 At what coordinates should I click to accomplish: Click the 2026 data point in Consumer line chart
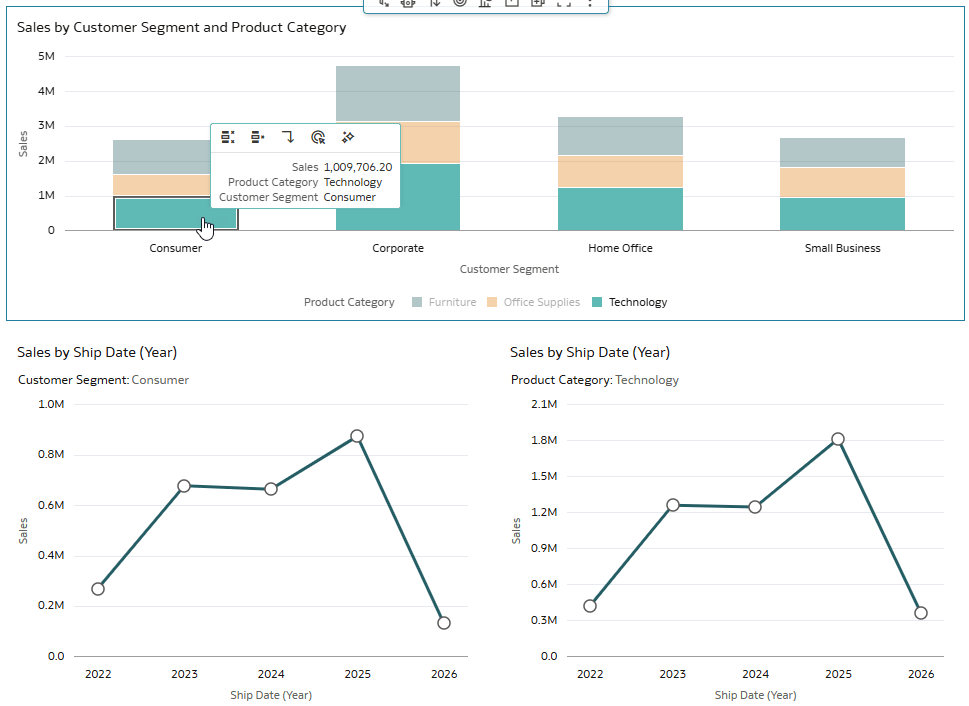(x=444, y=623)
